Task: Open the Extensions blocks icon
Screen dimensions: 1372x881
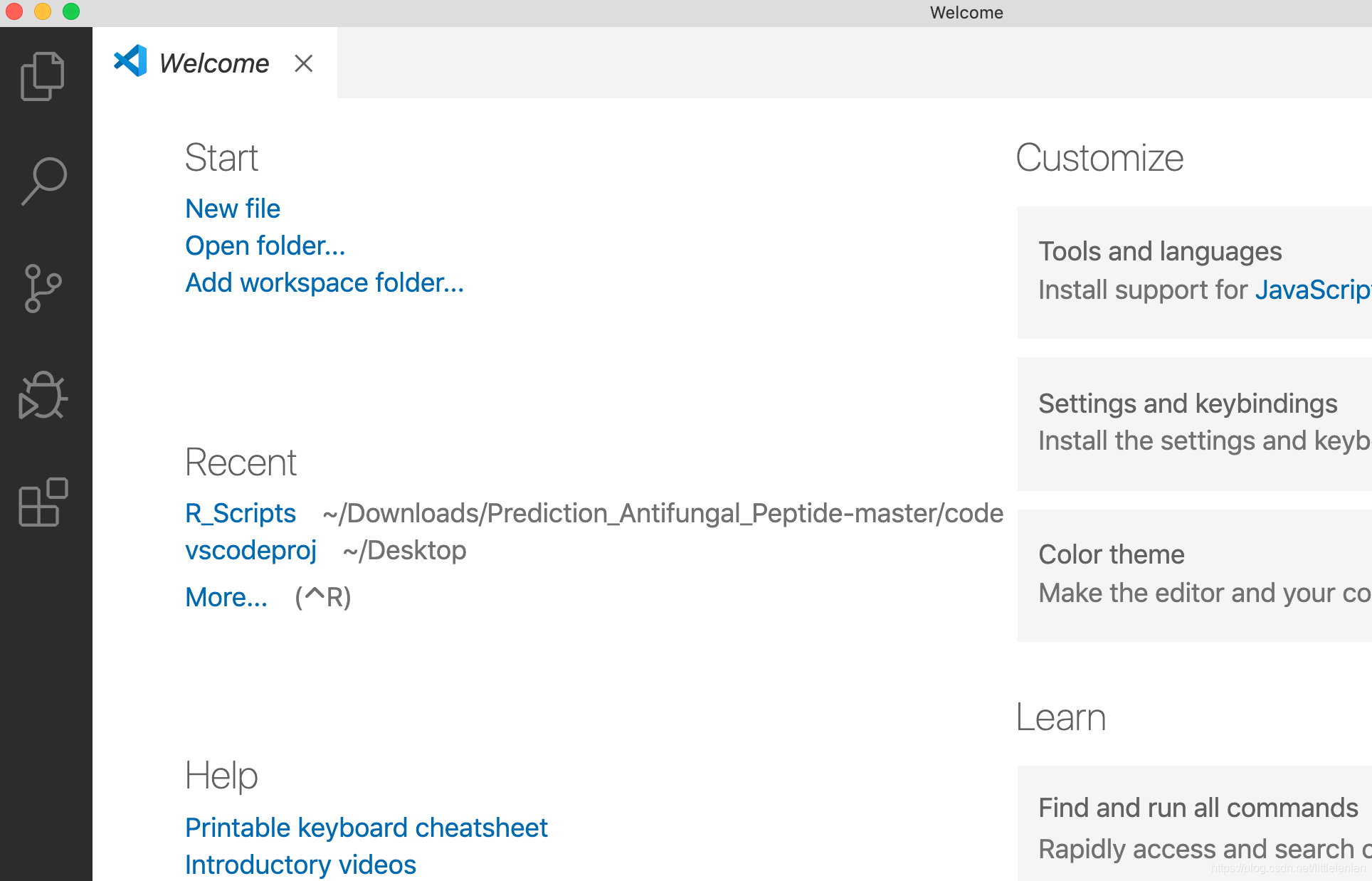Action: coord(43,502)
